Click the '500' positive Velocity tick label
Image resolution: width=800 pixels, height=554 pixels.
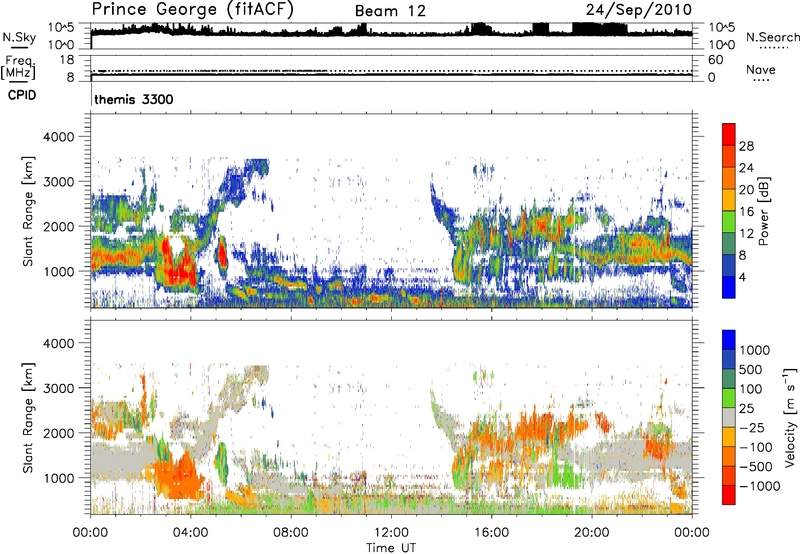coord(751,369)
